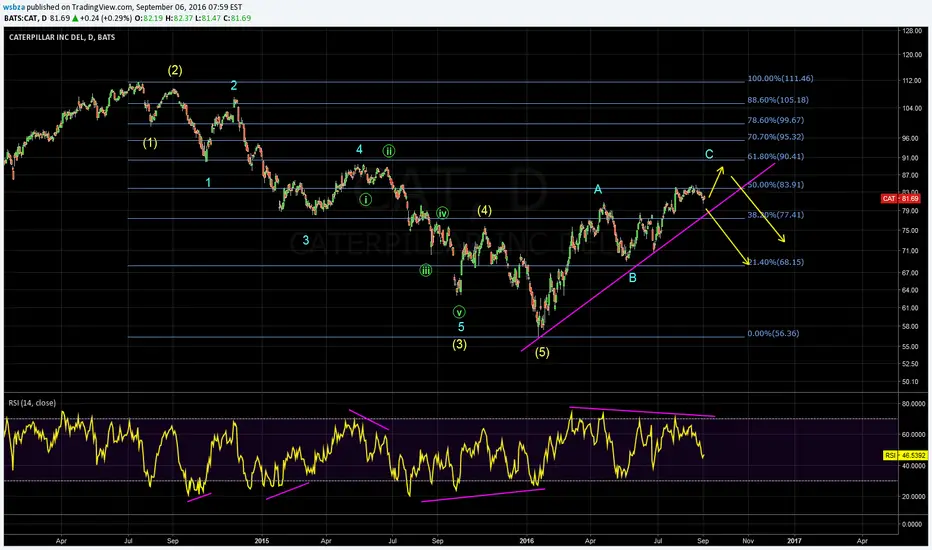
Task: Click the wave C label
Action: 709,154
